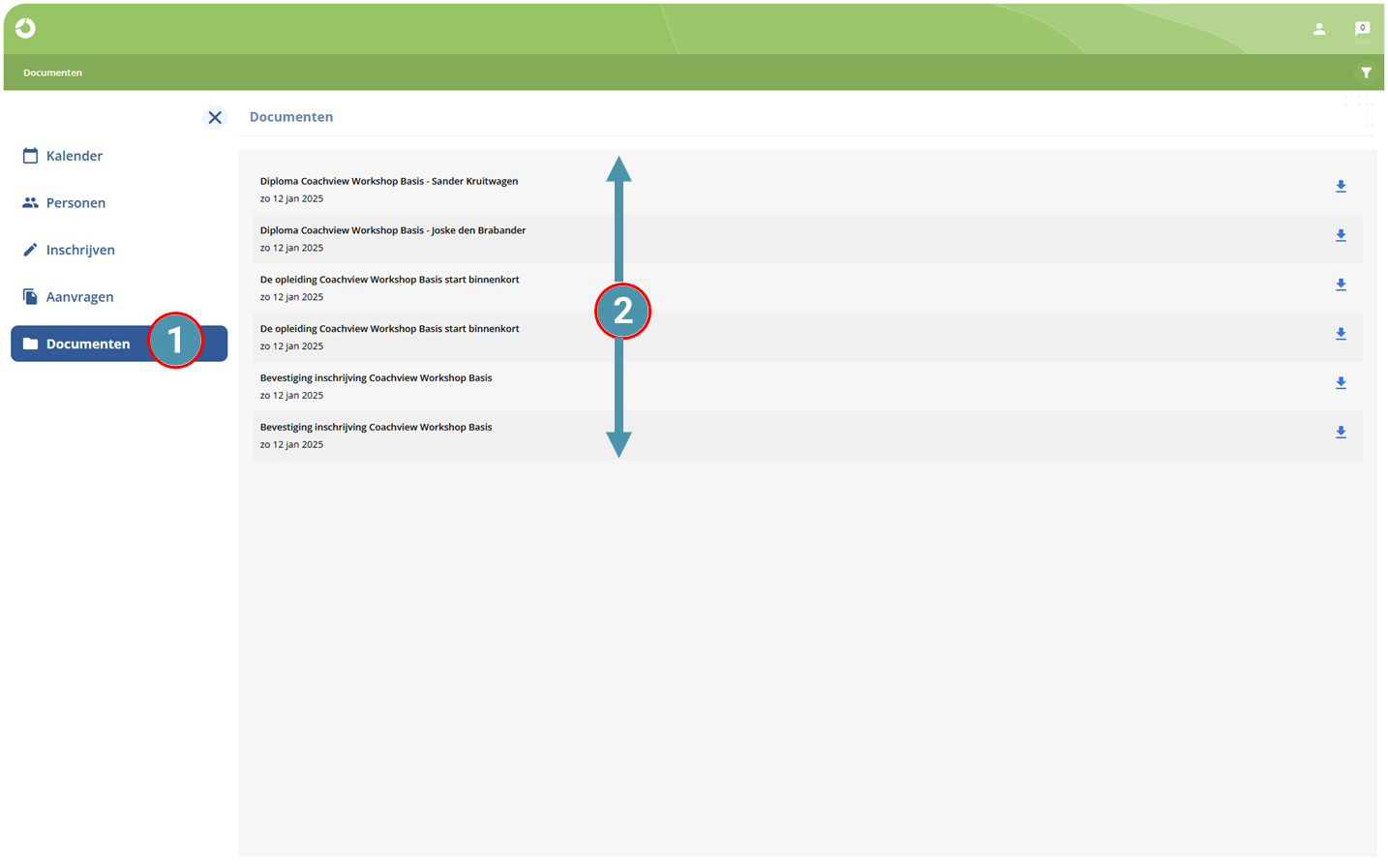Screen dimensions: 1388x868
Task: Open first Bevestiging inschrijving Coachview row
Action: (807, 386)
